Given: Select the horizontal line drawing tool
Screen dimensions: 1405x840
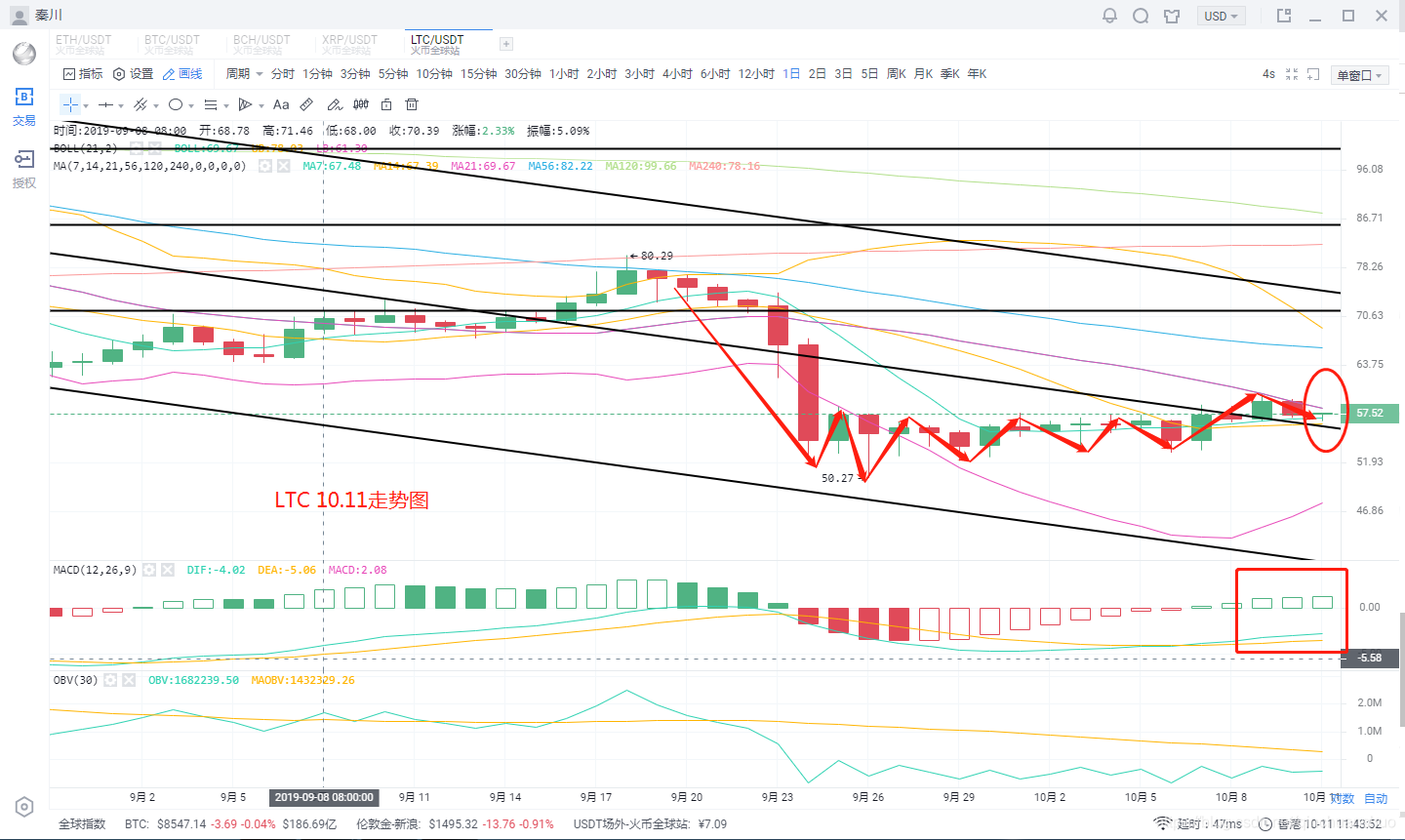Looking at the screenshot, I should point(105,104).
